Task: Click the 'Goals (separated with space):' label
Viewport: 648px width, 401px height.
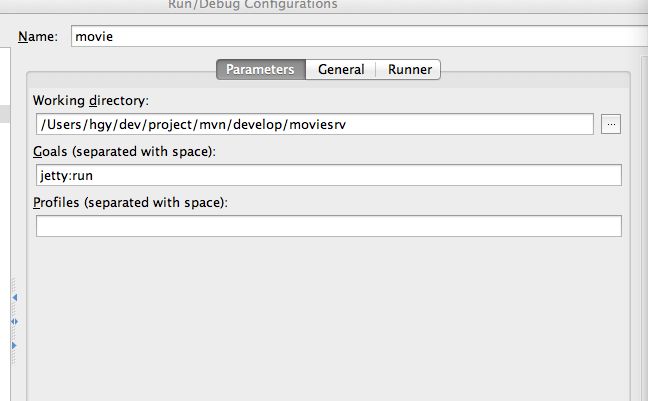Action: pyautogui.click(x=124, y=152)
